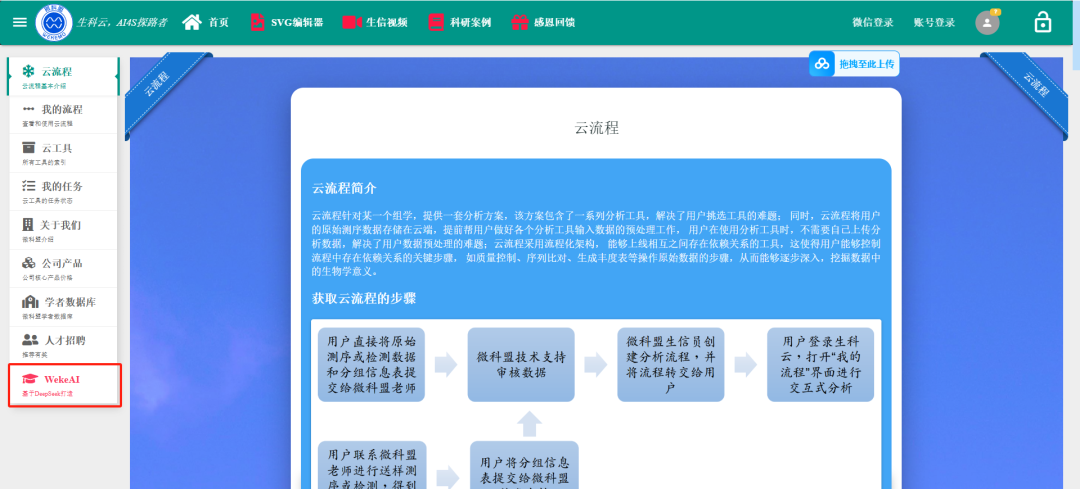Click the graduation cap icon beside WekeAI
Viewport: 1080px width, 489px height.
pos(29,379)
